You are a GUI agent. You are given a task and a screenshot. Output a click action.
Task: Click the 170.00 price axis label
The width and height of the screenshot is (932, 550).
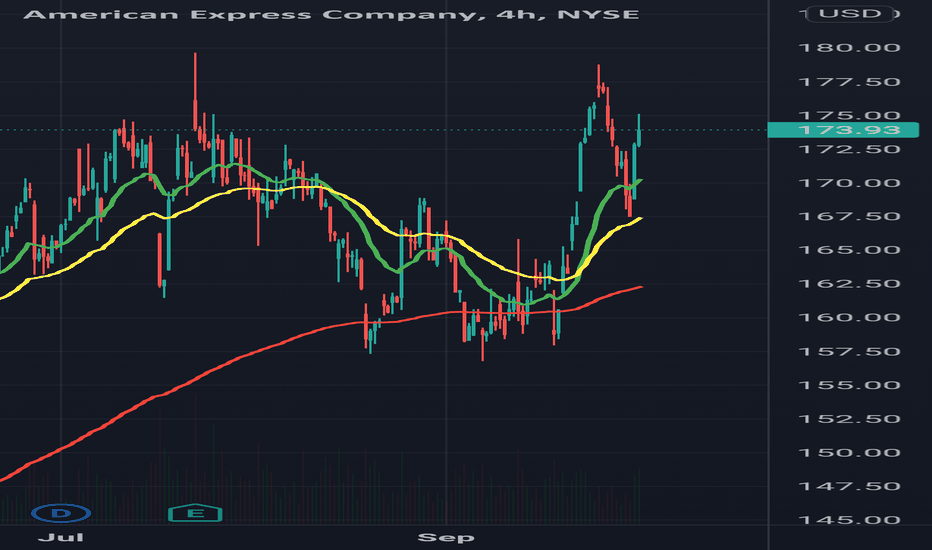pyautogui.click(x=849, y=183)
